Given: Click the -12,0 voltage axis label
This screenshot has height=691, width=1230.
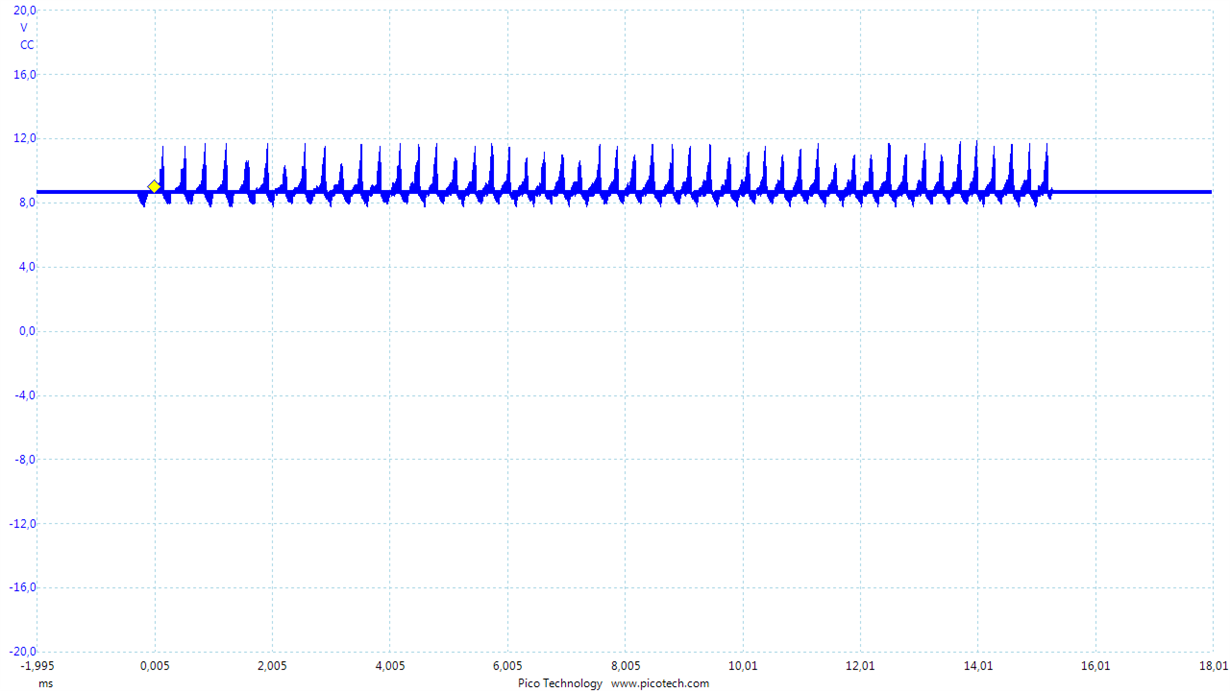Looking at the screenshot, I should tap(22, 523).
